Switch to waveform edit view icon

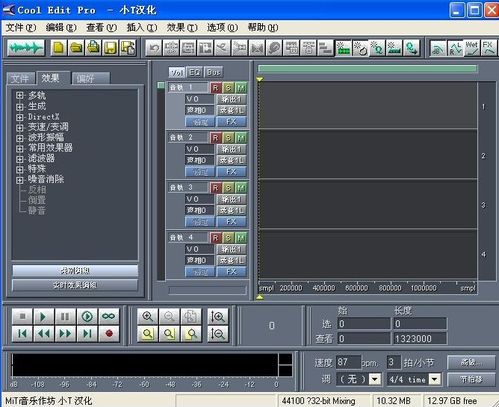(x=26, y=48)
